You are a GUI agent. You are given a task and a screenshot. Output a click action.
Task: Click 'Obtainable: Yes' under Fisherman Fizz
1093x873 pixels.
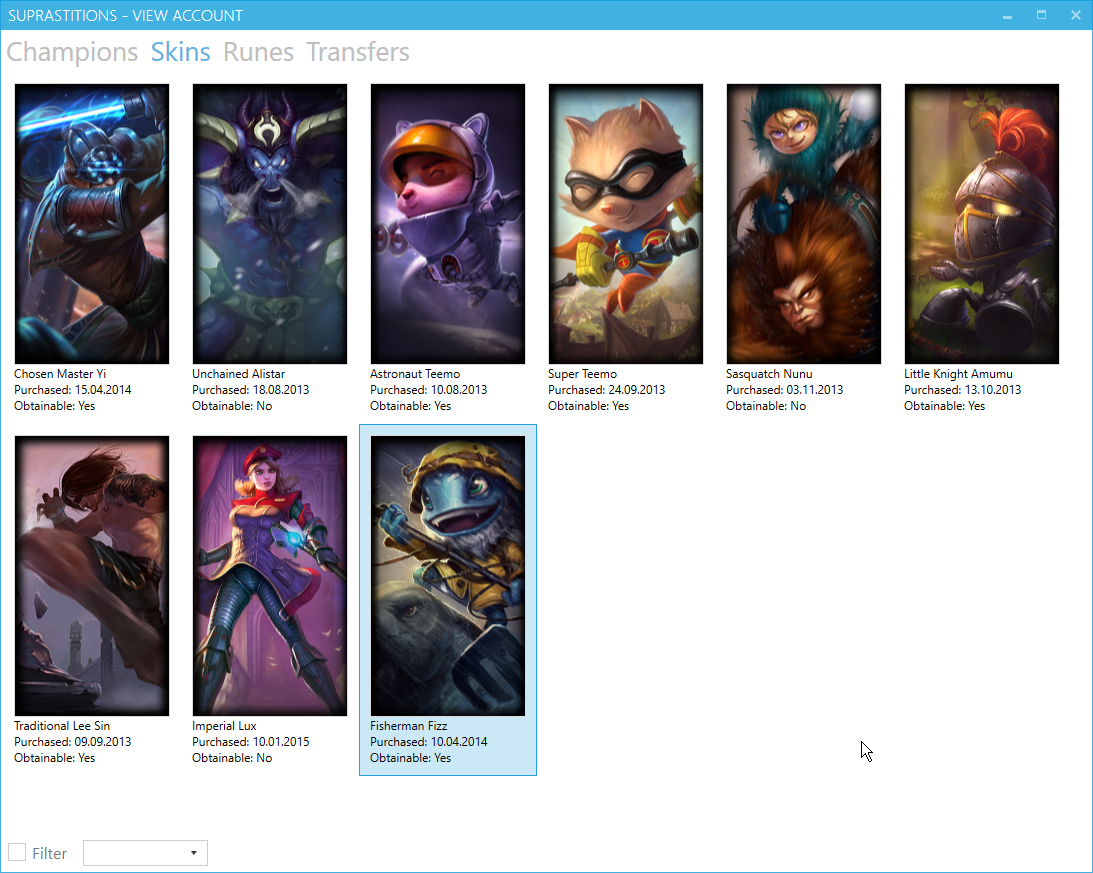pyautogui.click(x=411, y=758)
